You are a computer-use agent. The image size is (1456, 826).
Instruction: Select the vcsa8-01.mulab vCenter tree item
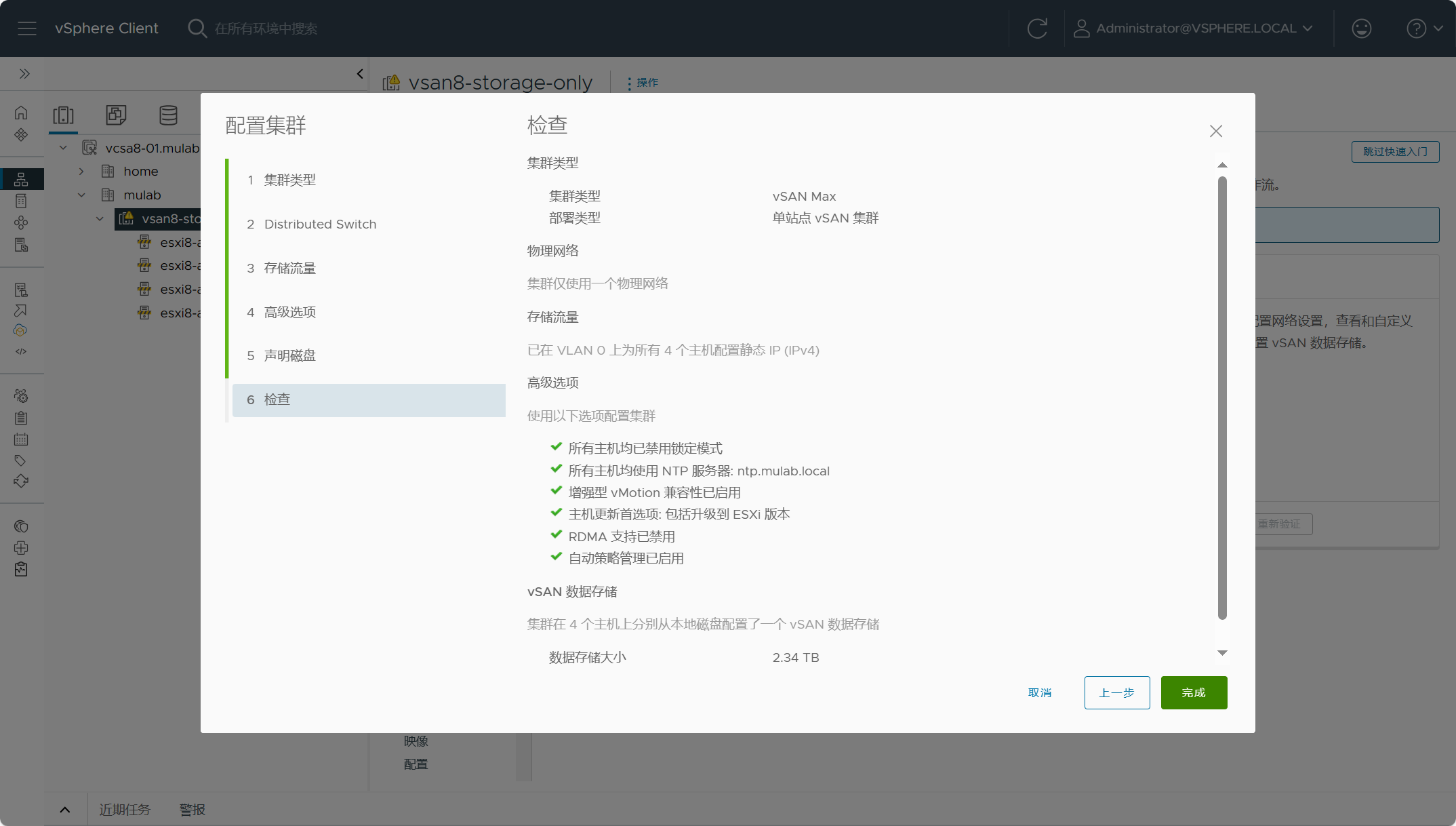pyautogui.click(x=152, y=148)
